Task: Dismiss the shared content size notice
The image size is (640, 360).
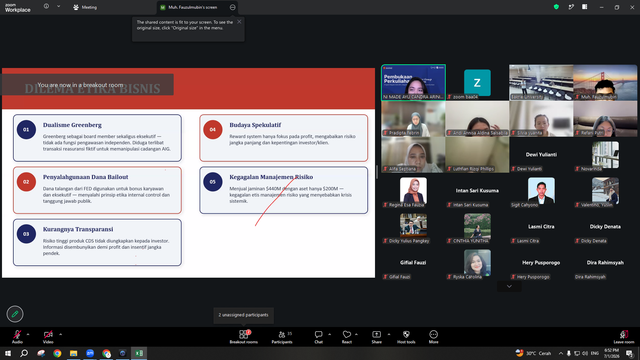Action: pyautogui.click(x=239, y=22)
